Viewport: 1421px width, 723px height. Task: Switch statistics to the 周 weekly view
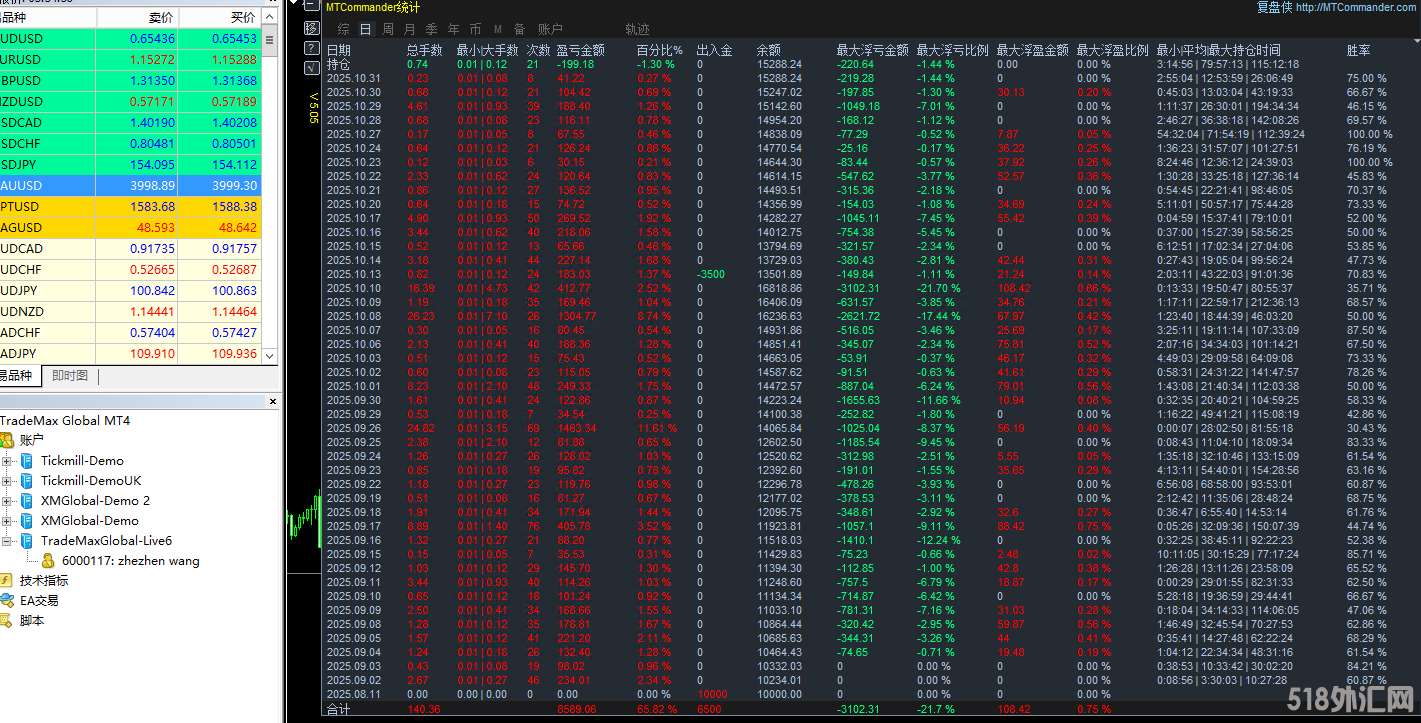point(388,29)
